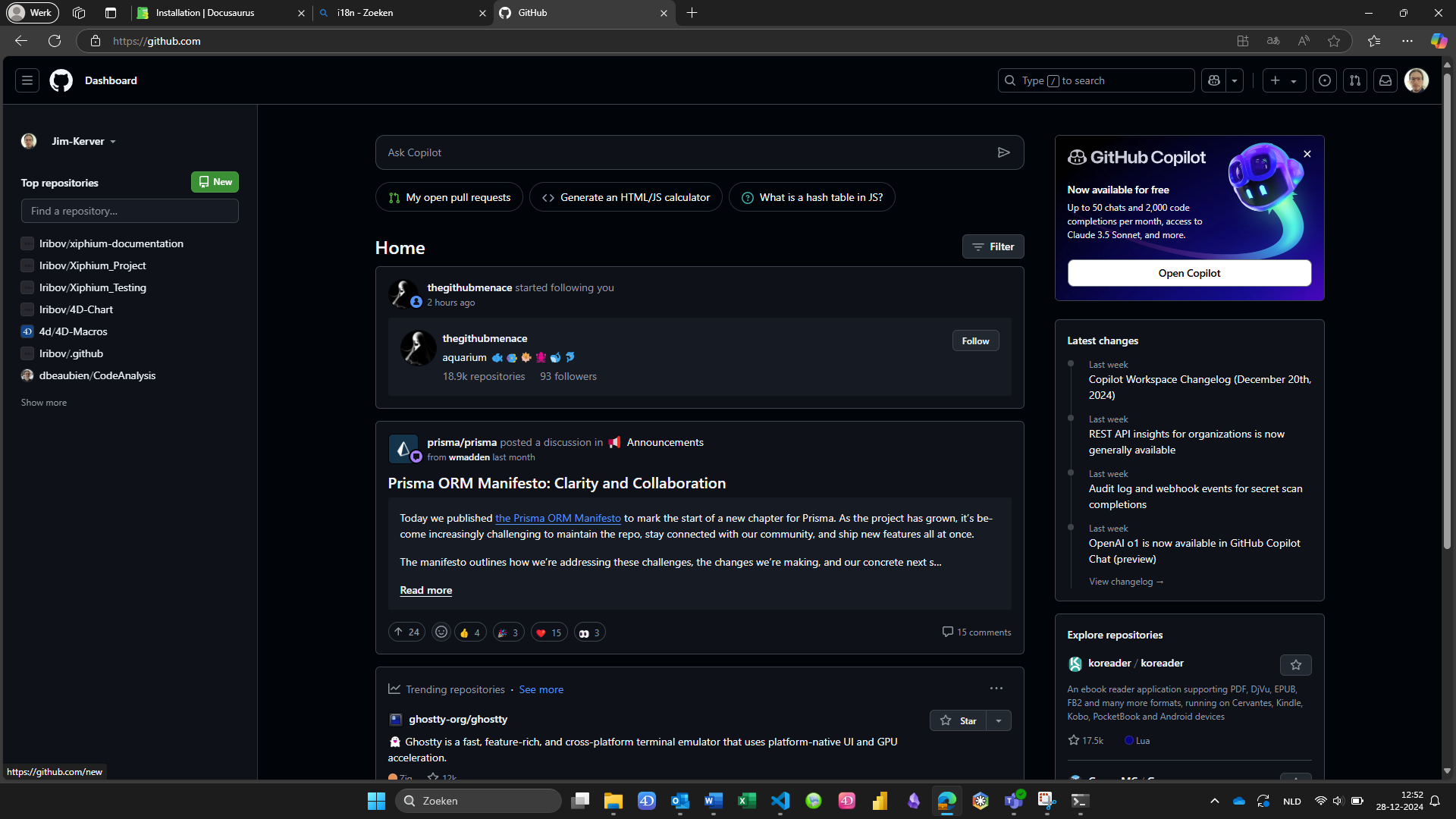Open the Pull requests icon in header
Viewport: 1456px width, 819px height.
tap(1355, 80)
